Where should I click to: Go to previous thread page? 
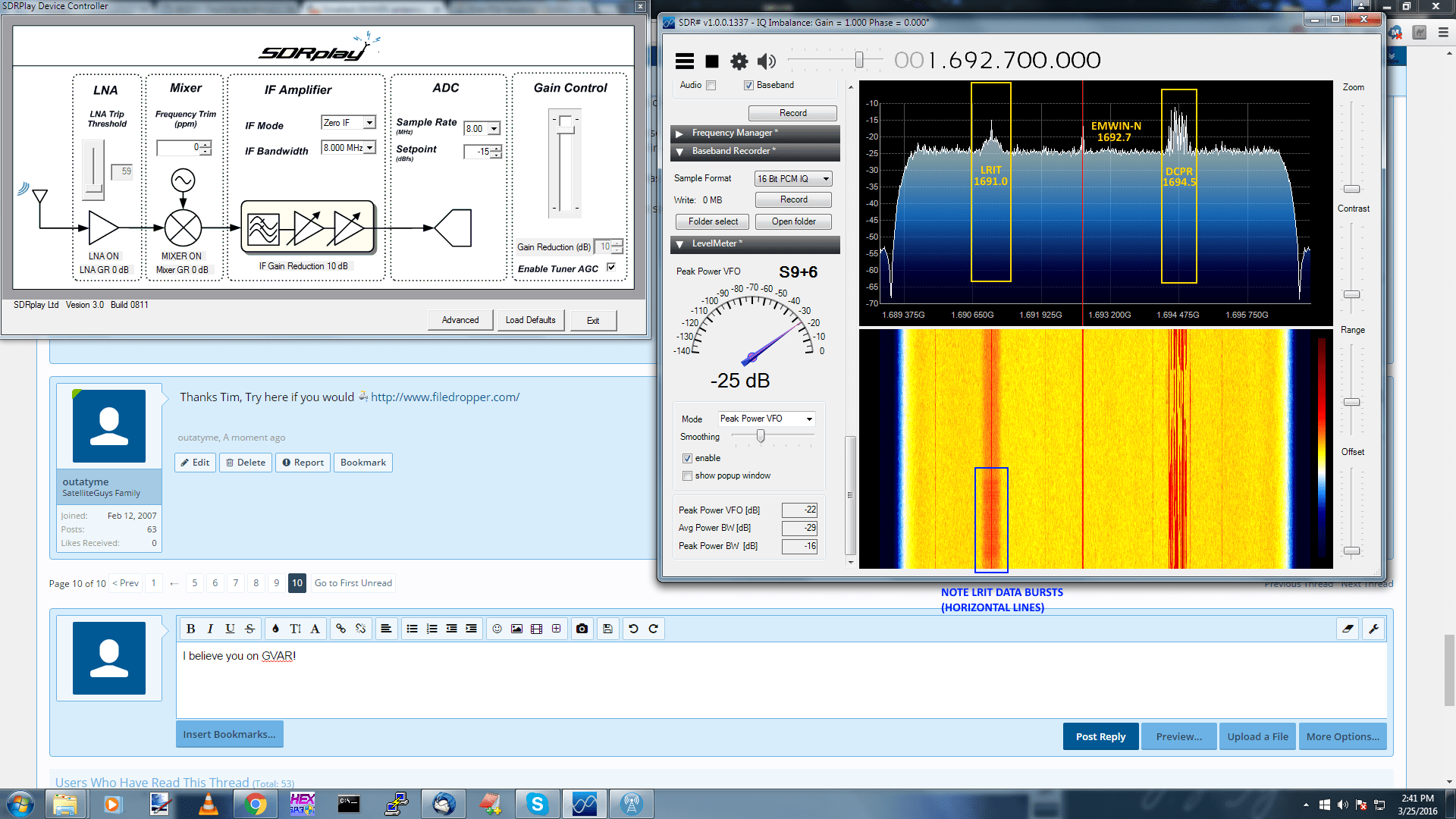coord(126,583)
